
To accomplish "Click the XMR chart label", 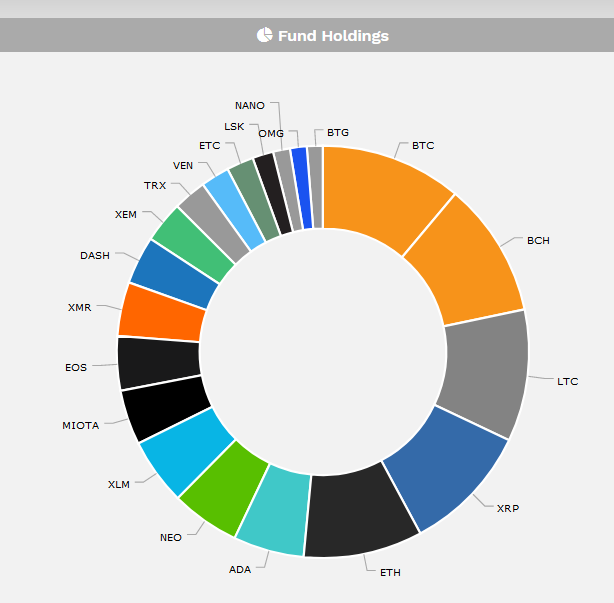I will click(x=79, y=307).
